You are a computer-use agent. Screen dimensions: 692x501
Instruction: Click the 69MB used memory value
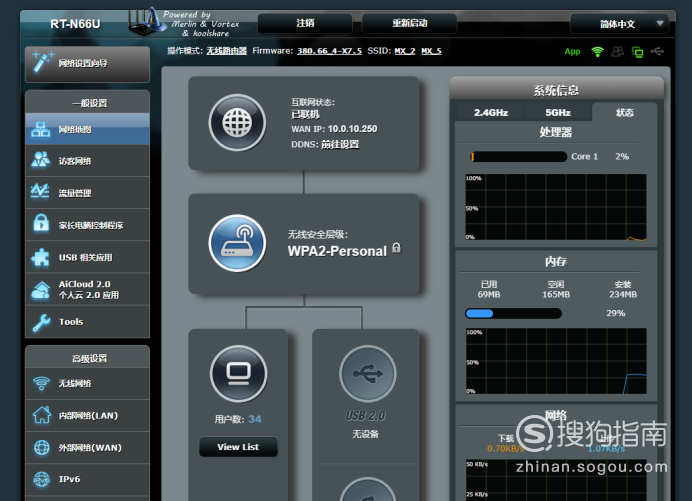tap(489, 294)
